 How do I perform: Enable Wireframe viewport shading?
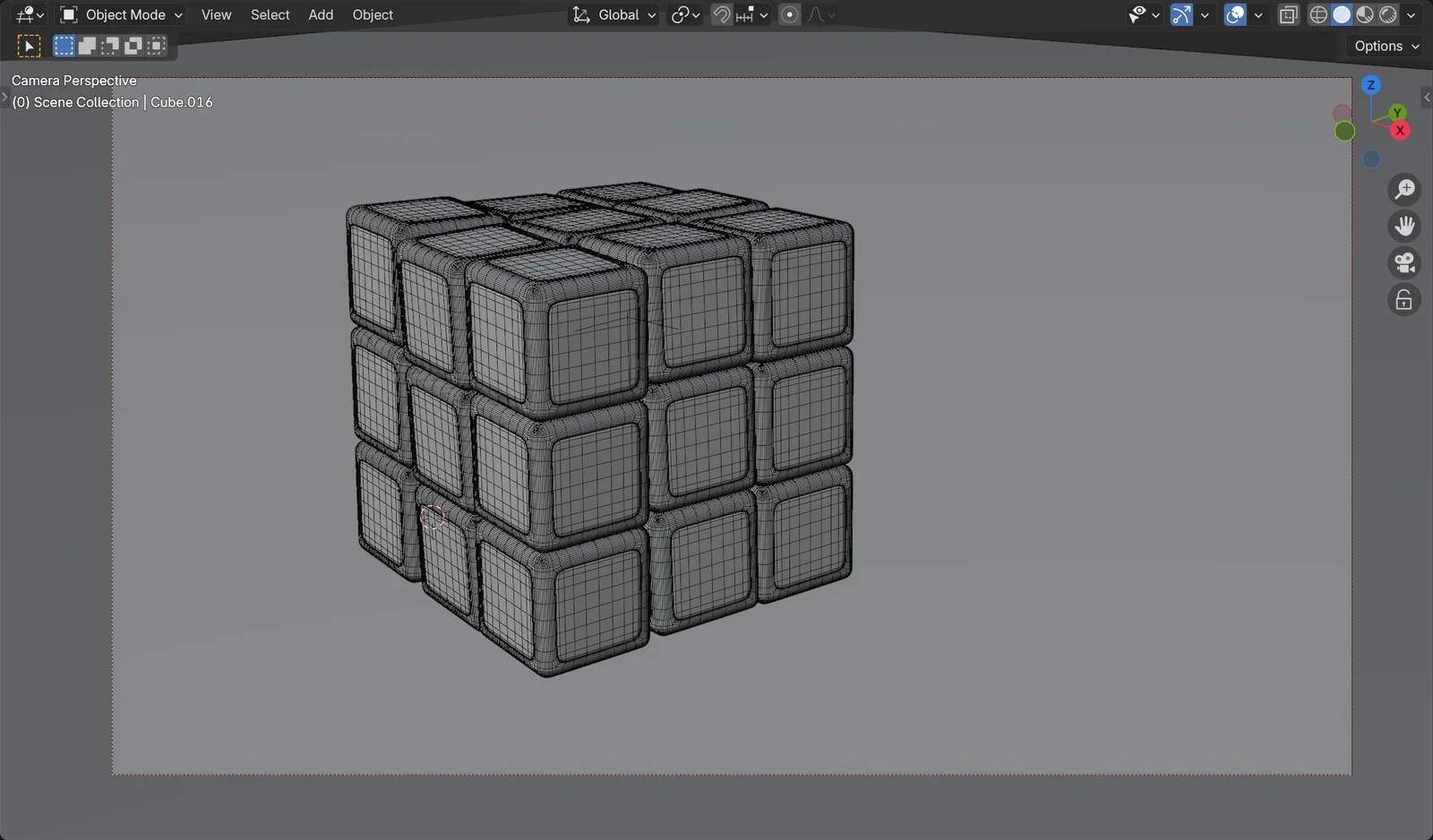1320,14
